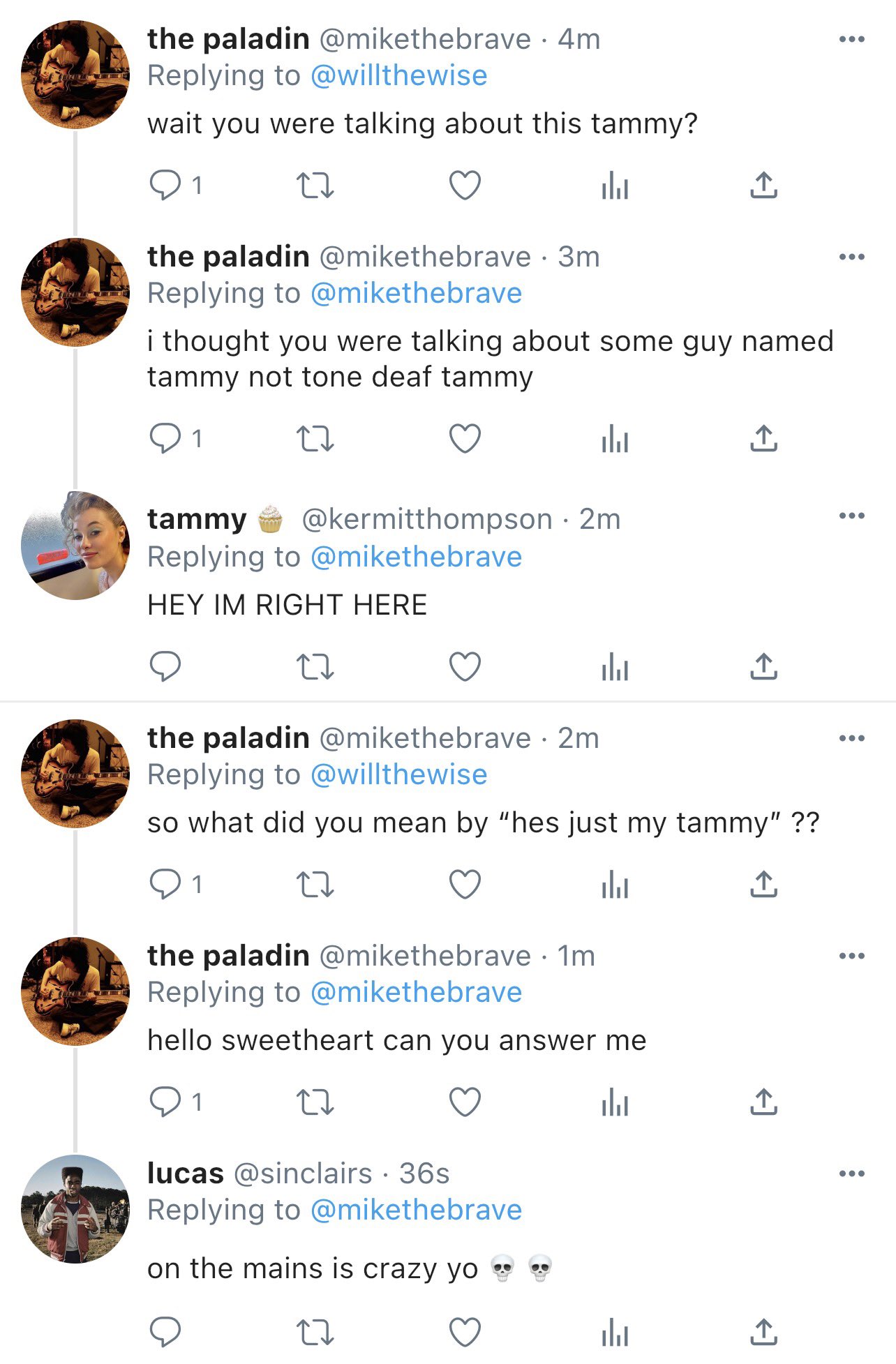The width and height of the screenshot is (896, 1364).
Task: Open the @sinclairs handle next to lucas
Action: tap(302, 1174)
